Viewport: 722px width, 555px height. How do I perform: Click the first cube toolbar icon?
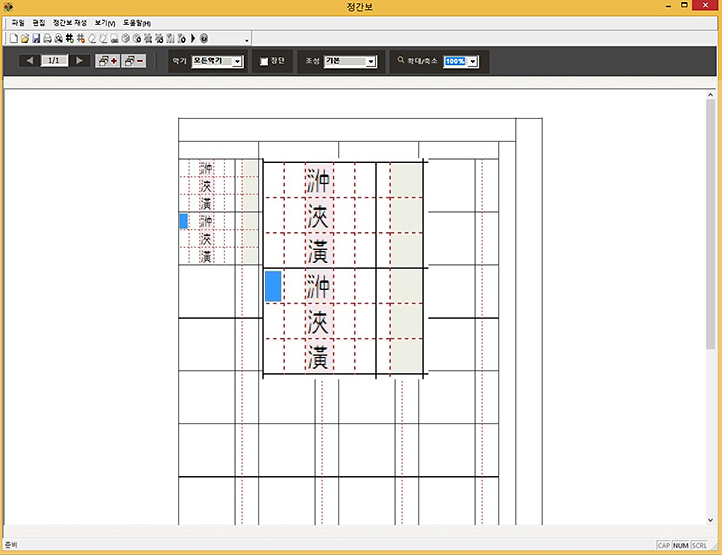click(x=125, y=38)
